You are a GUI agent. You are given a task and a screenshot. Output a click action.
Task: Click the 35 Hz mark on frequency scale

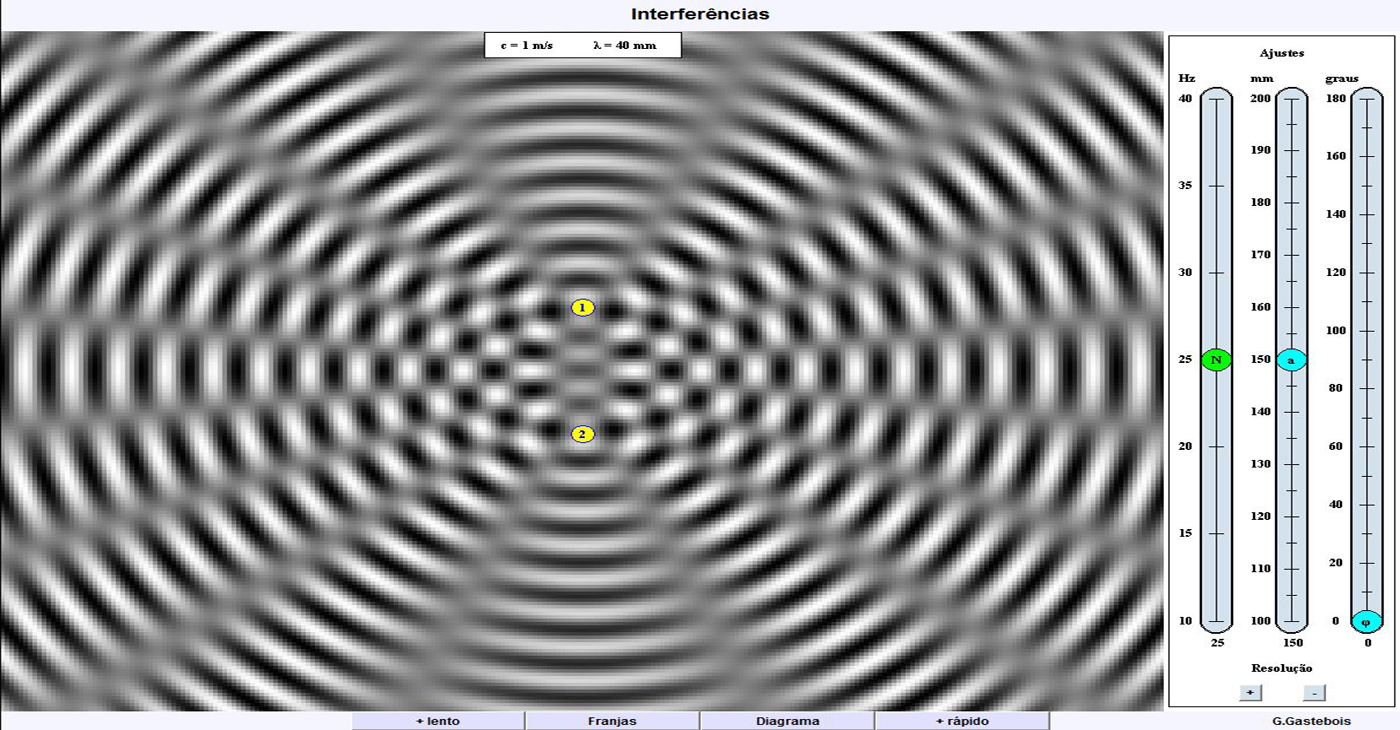coord(1185,185)
